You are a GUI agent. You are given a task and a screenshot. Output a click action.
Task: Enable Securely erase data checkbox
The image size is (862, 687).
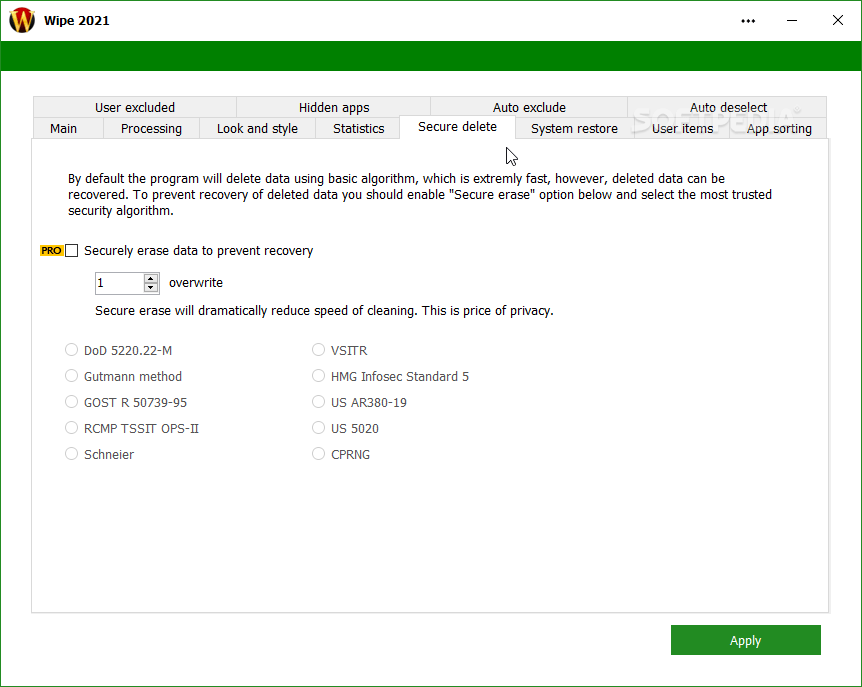point(72,251)
